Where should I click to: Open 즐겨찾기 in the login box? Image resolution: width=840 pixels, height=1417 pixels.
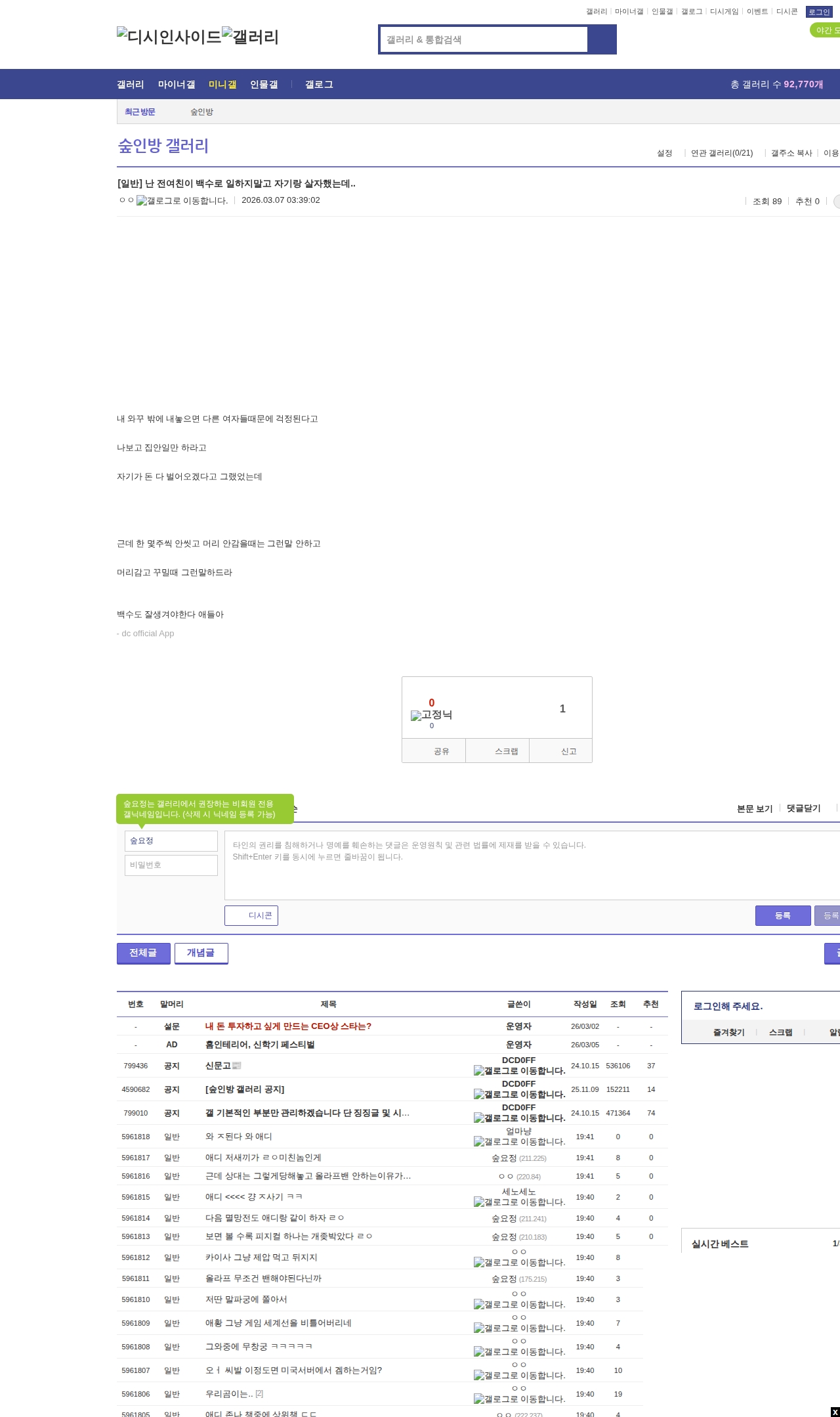729,1032
